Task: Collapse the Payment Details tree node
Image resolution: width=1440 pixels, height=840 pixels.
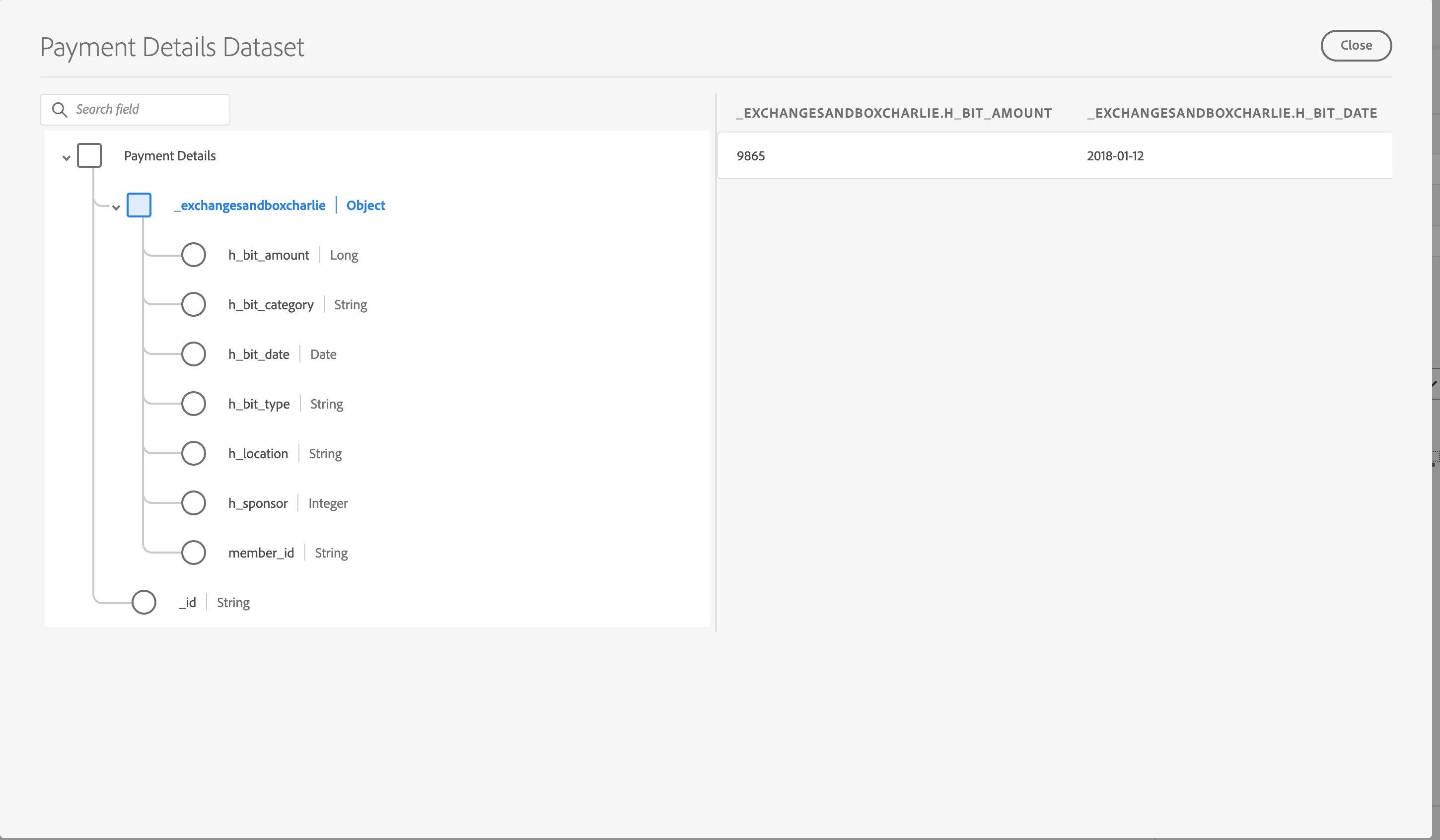Action: pos(66,158)
